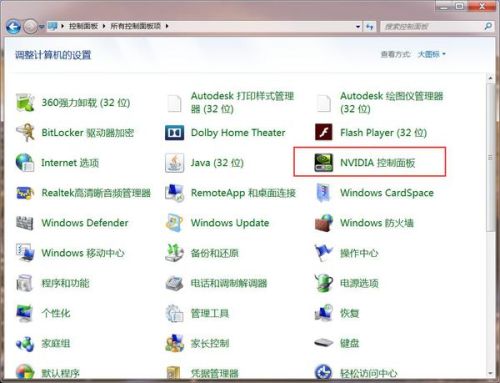Select the 所有控制面板项 breadcrumb item
The height and width of the screenshot is (383, 500).
135,26
